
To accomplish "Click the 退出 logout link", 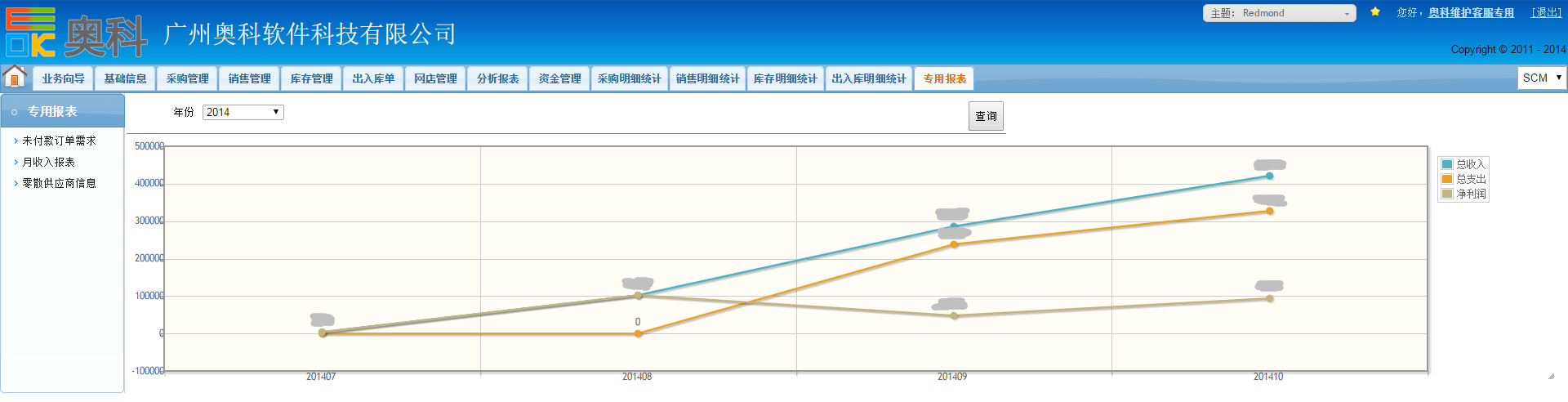I will click(1546, 12).
